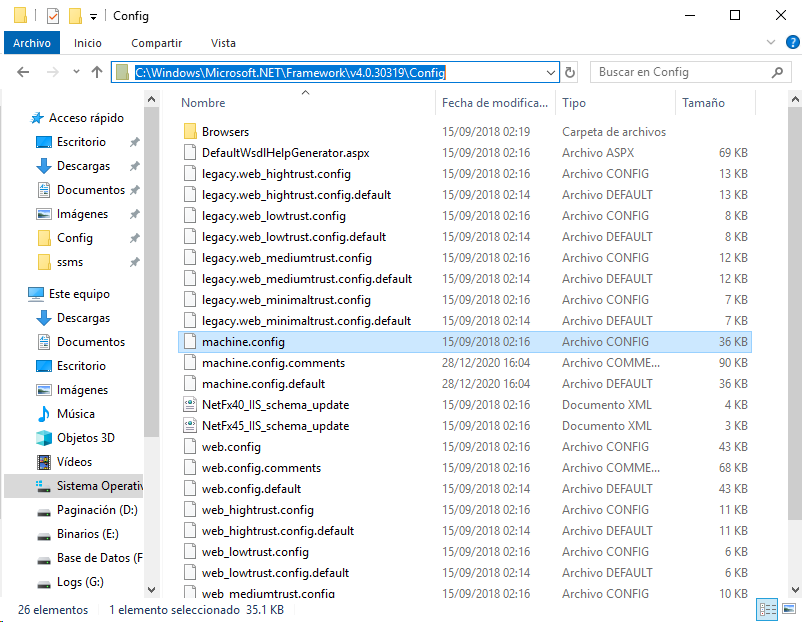Open the Archivo tab
This screenshot has height=622, width=802.
(32, 43)
